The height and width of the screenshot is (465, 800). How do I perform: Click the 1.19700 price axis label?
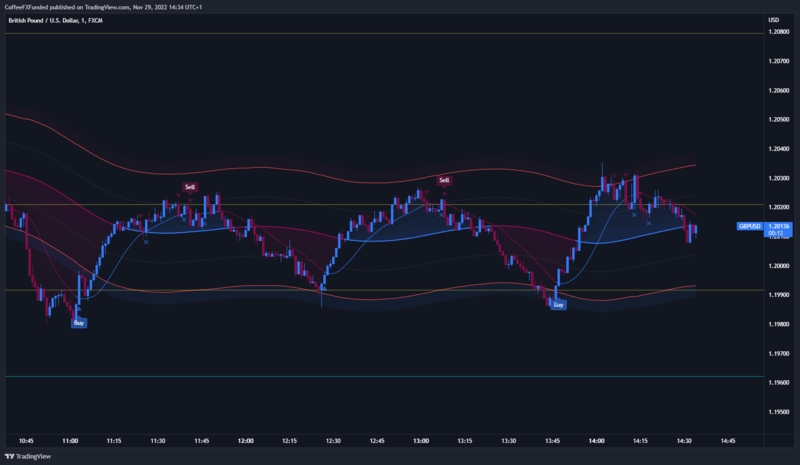779,354
